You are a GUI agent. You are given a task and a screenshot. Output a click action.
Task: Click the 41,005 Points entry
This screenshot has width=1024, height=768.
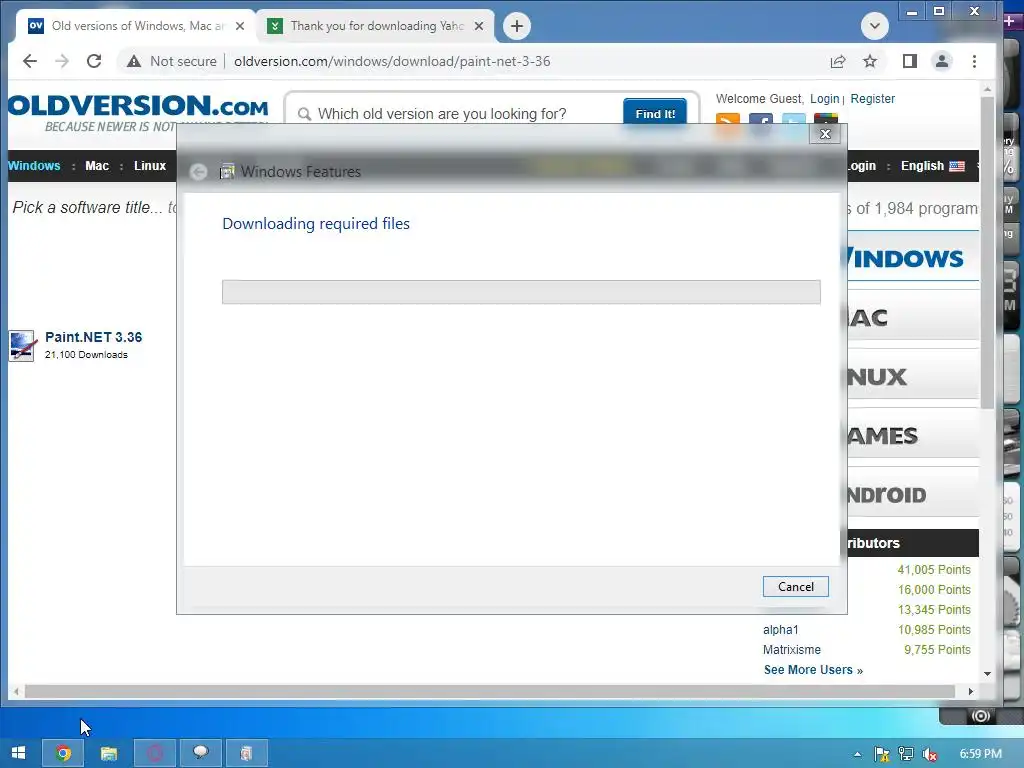pos(934,569)
